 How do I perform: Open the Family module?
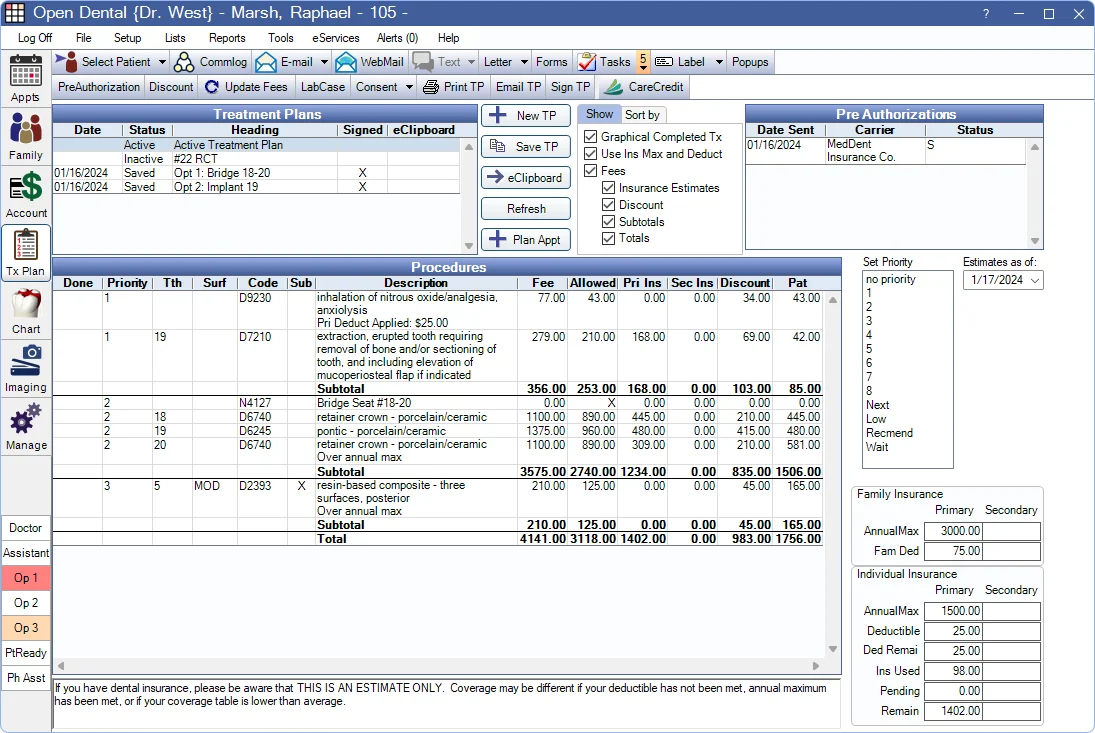pos(25,137)
